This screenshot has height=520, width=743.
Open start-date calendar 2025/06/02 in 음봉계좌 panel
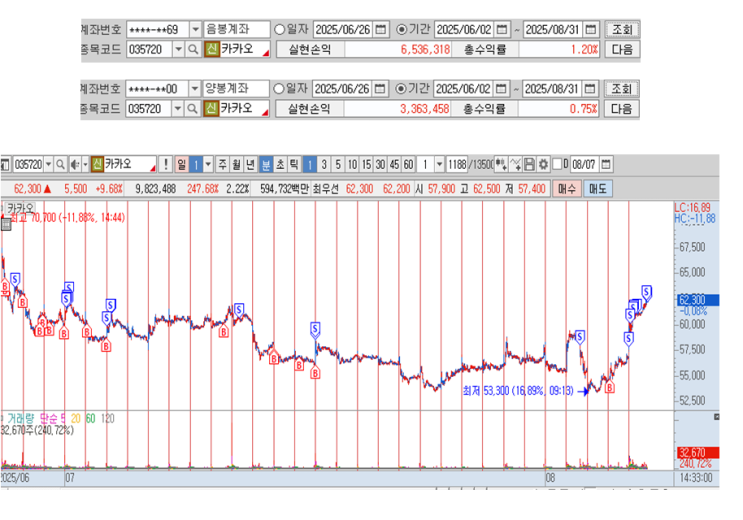(502, 29)
